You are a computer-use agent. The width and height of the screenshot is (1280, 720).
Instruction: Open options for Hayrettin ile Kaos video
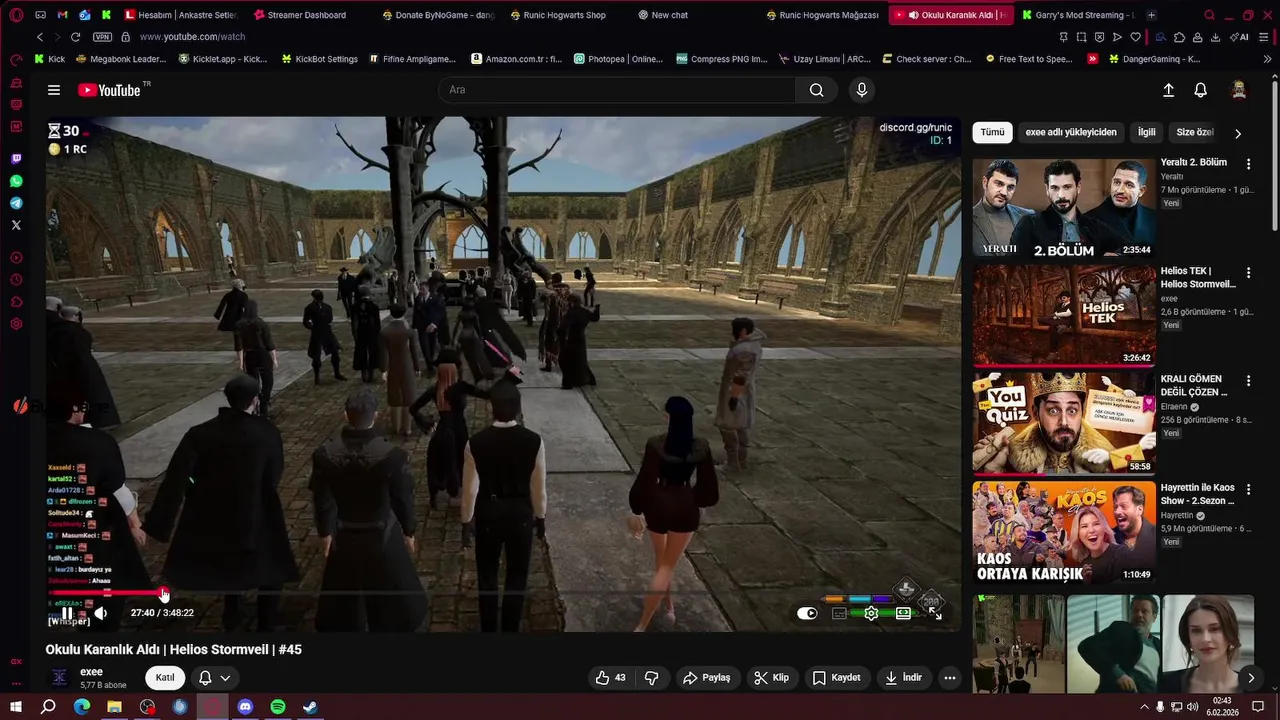1248,489
